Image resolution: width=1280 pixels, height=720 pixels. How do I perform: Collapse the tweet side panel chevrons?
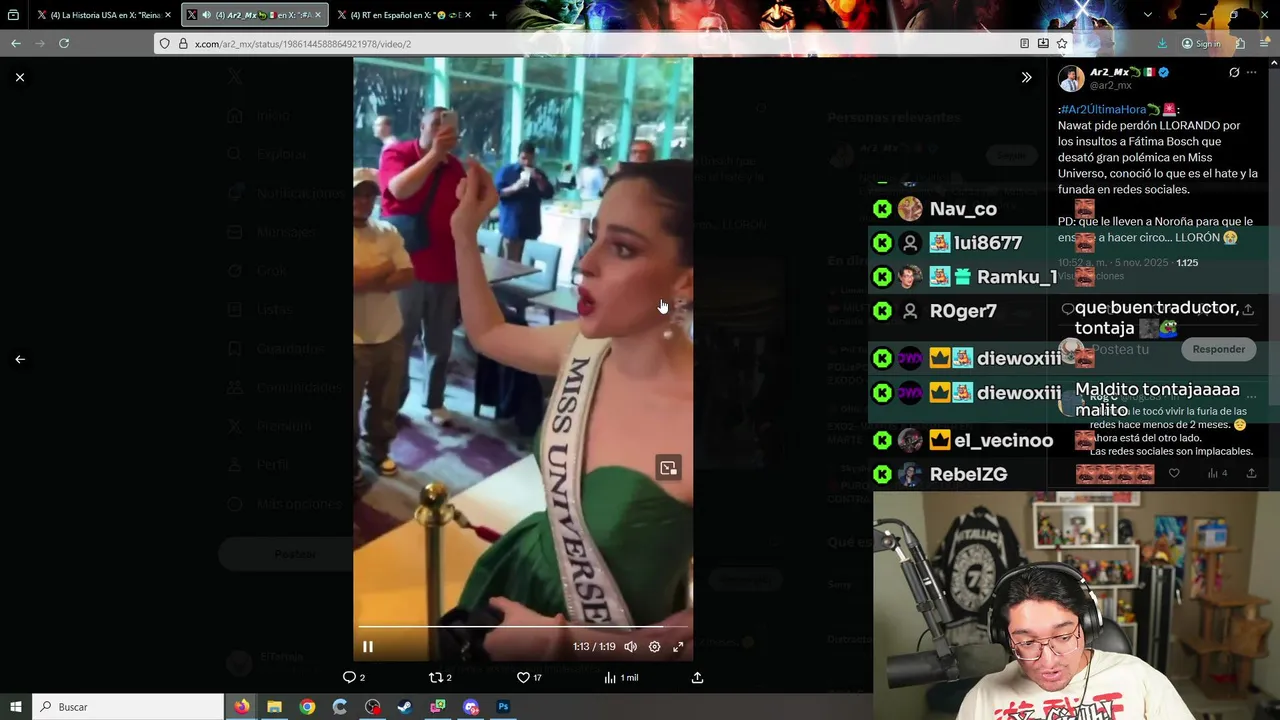(1026, 77)
